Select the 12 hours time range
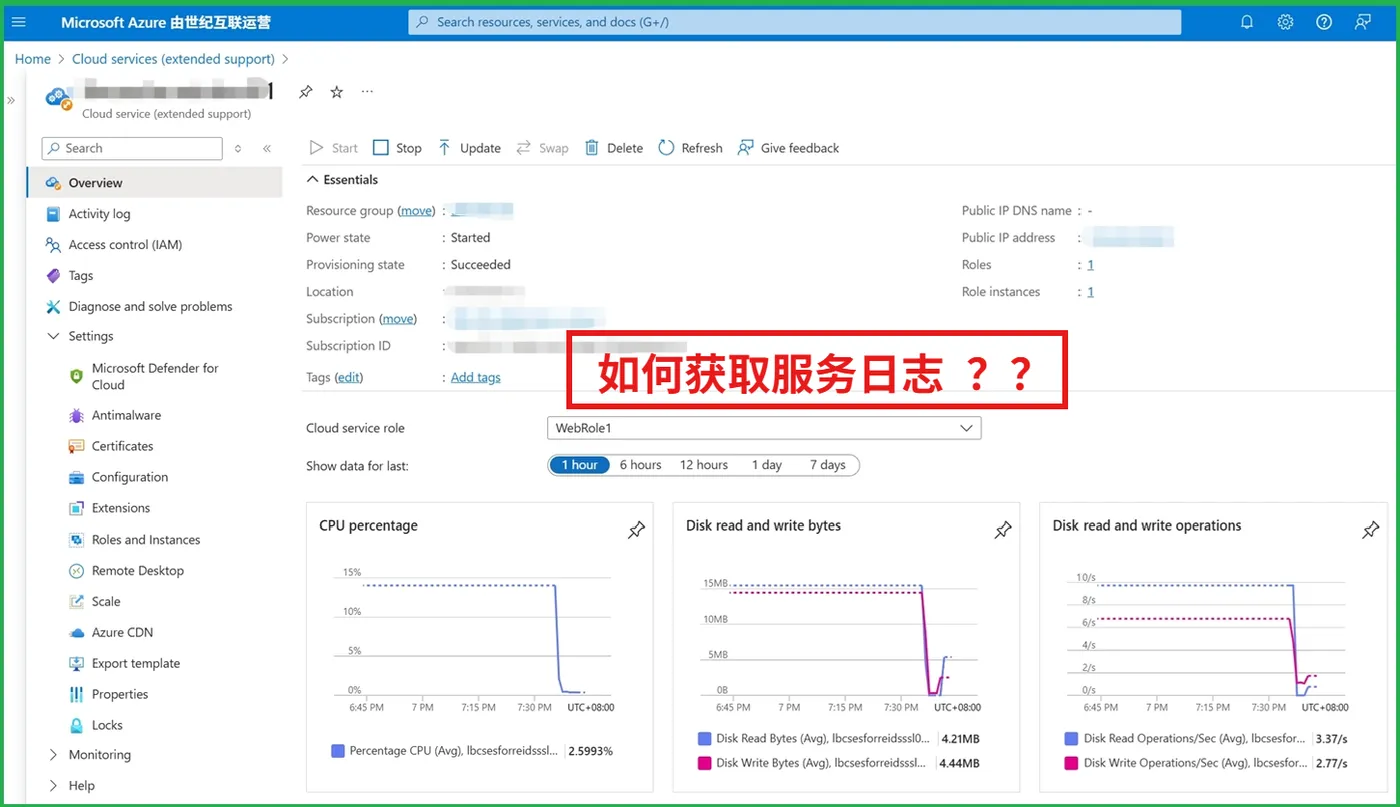The height and width of the screenshot is (807, 1400). point(704,465)
